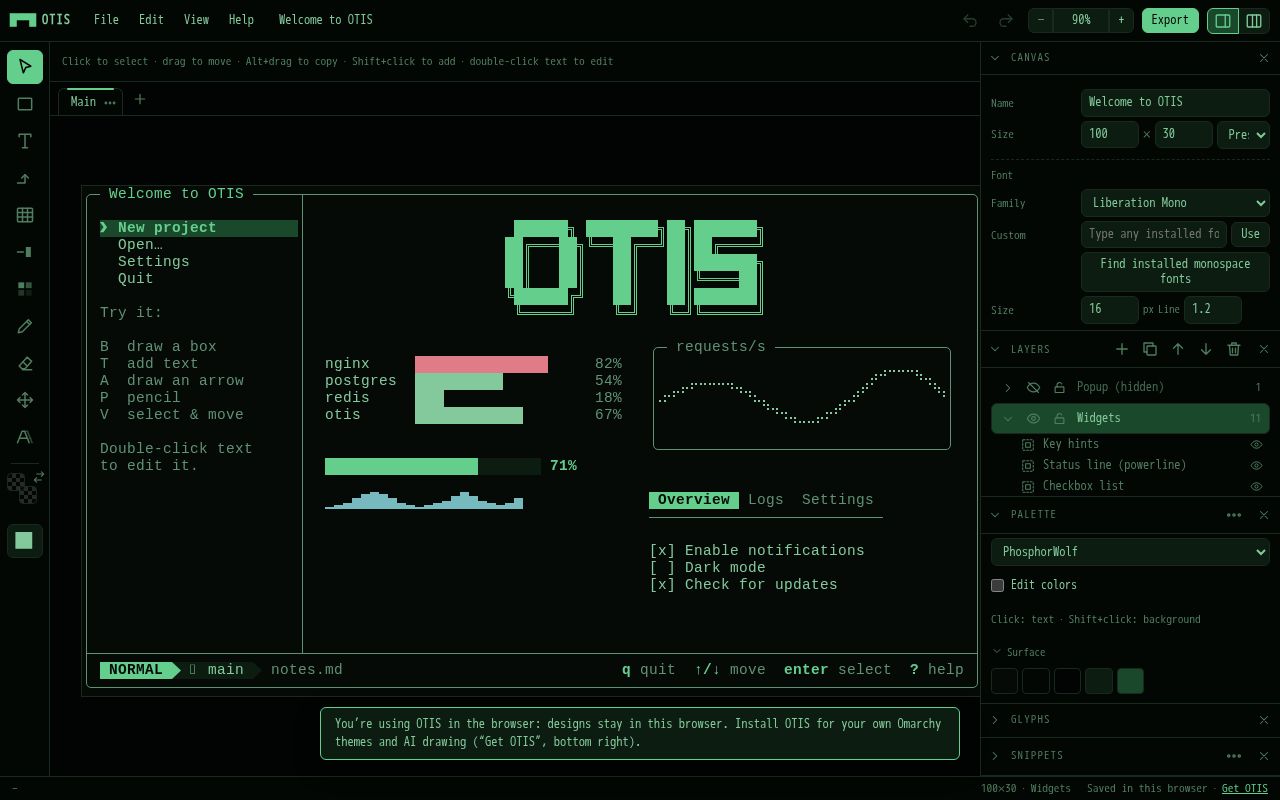Add a new layer with plus icon
Screen dimensions: 1280x800
1122,349
